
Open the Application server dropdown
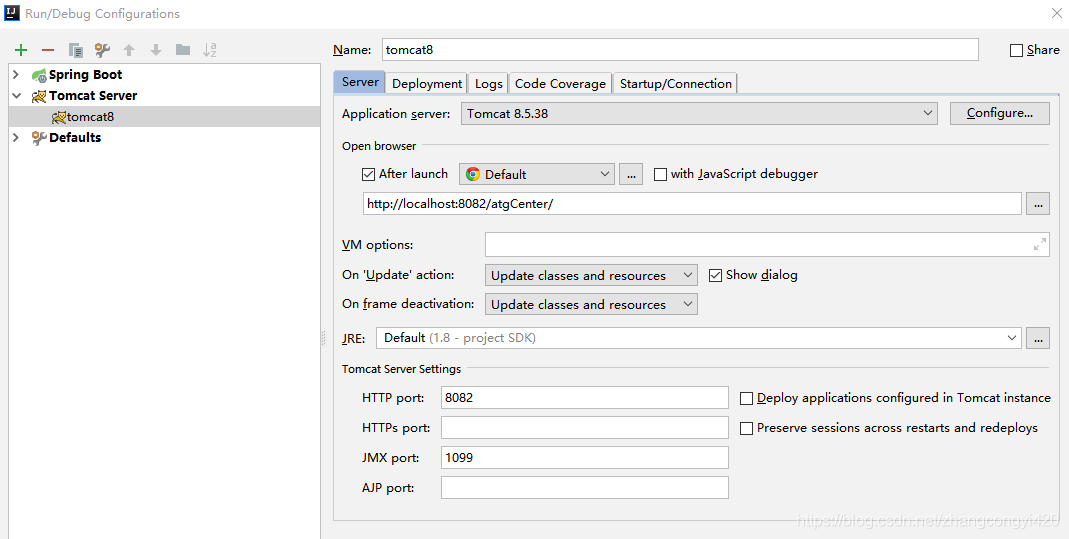coord(699,114)
